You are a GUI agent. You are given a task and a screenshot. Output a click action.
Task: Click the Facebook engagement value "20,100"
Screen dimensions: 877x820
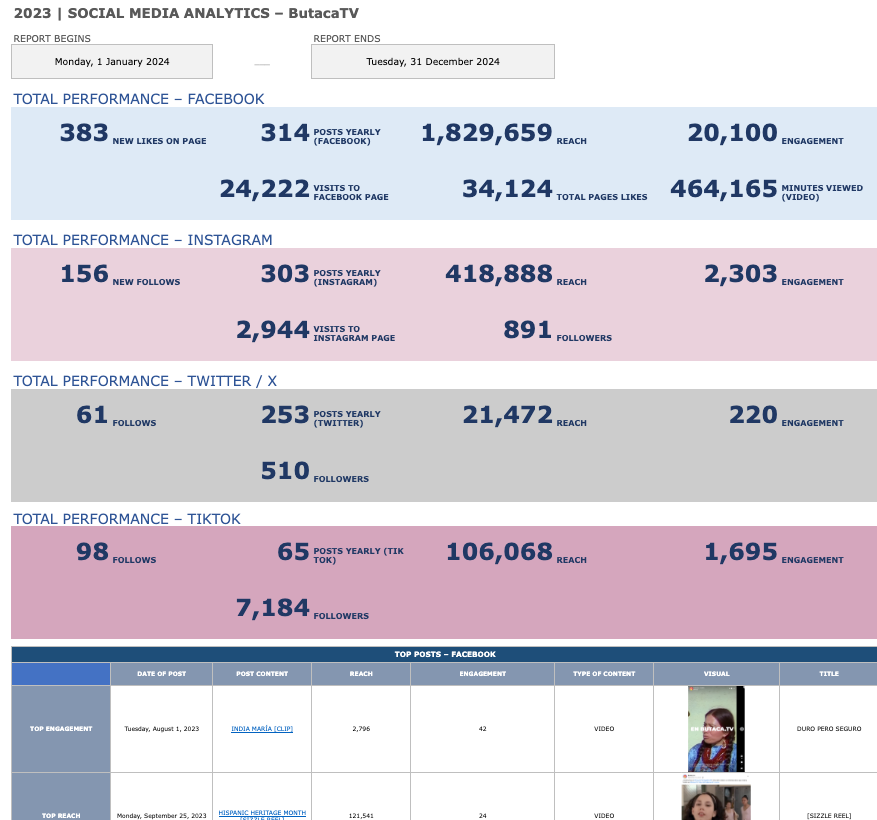click(x=733, y=133)
